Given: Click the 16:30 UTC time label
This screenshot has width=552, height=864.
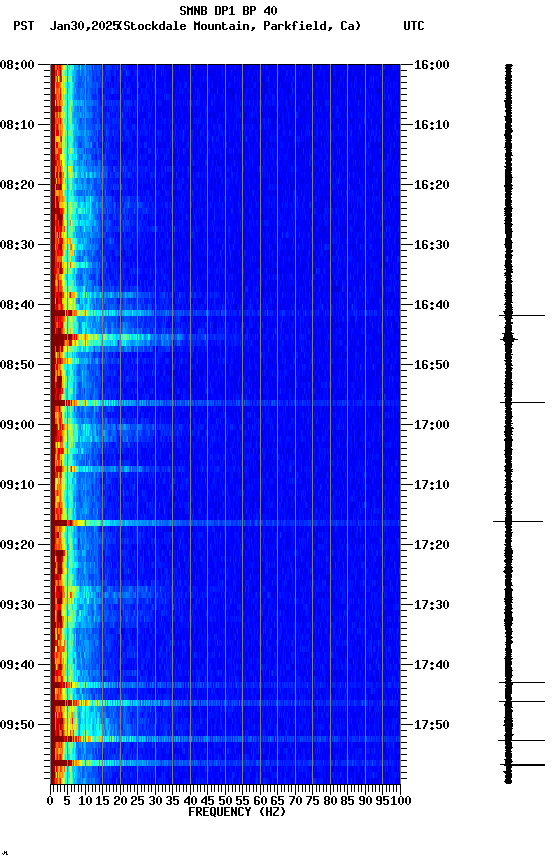Looking at the screenshot, I should tap(431, 245).
